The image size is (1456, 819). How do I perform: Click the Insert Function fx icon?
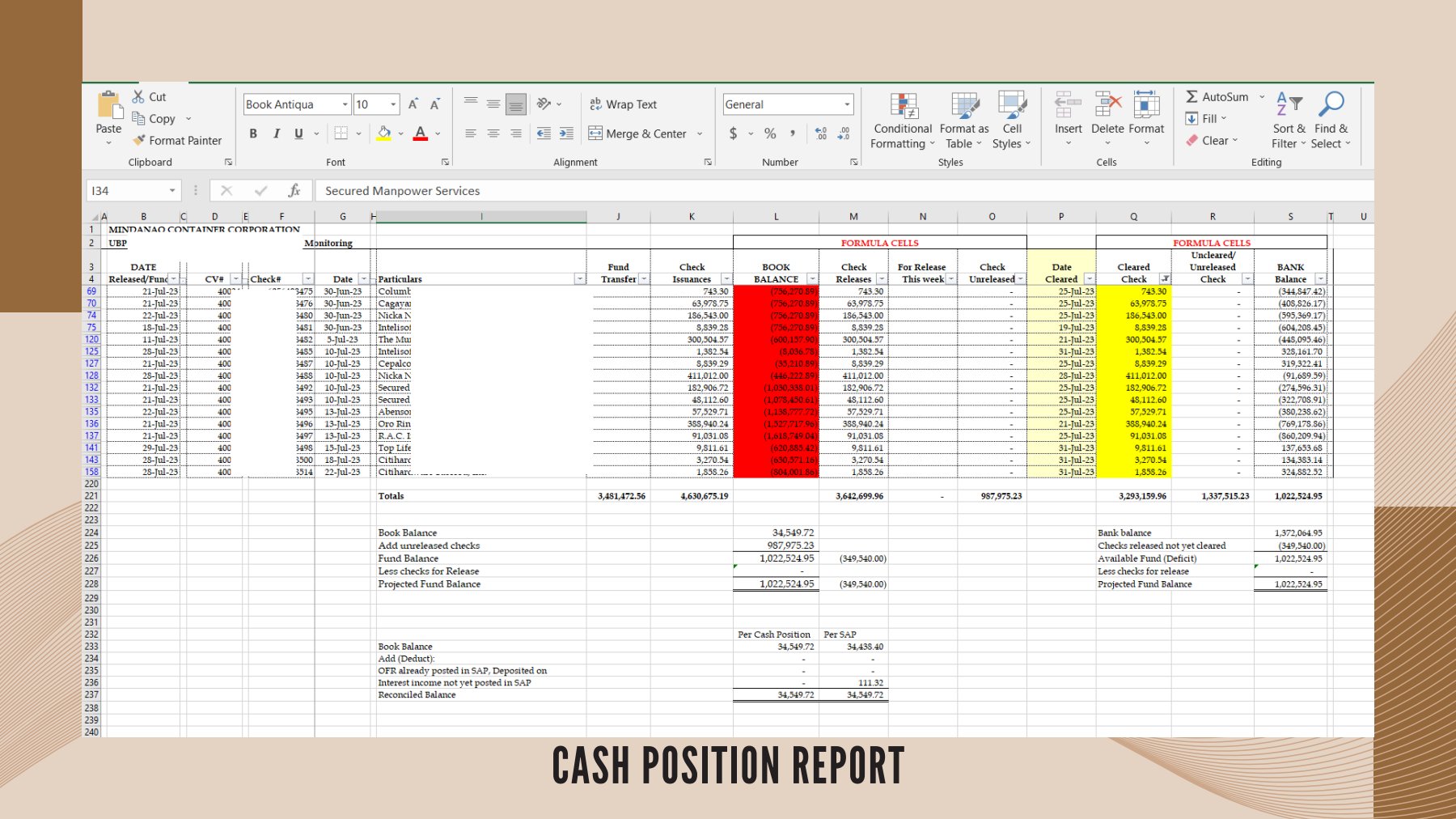click(294, 191)
